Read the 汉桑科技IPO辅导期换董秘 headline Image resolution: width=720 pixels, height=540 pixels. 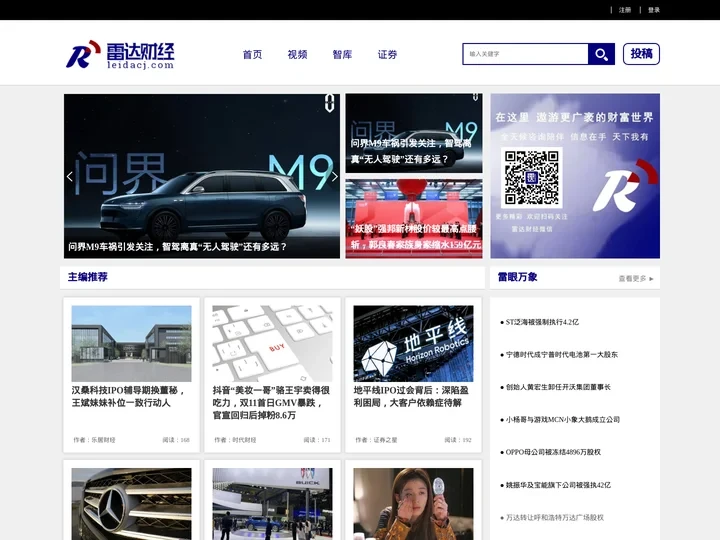[x=129, y=397]
